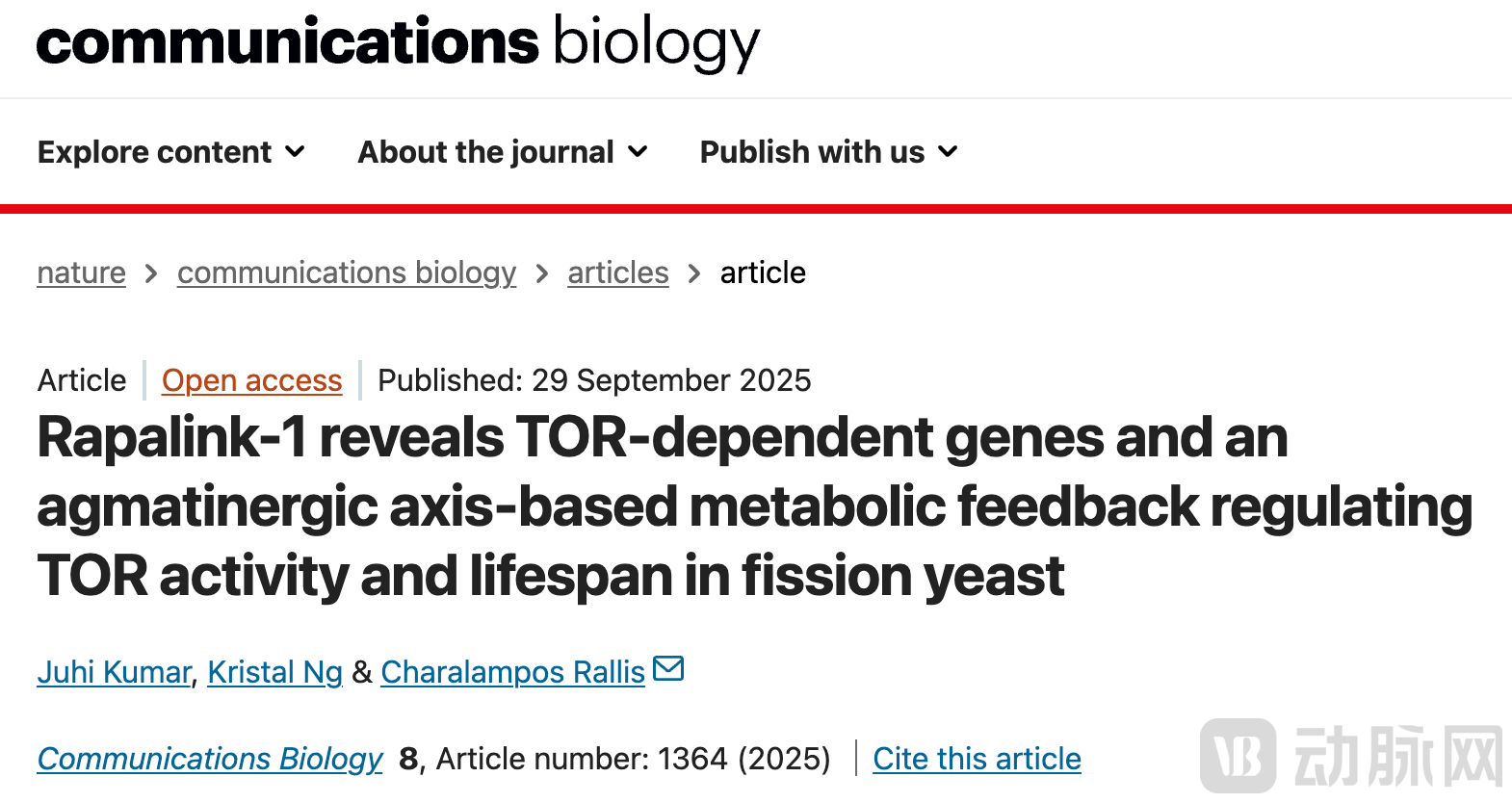The image size is (1512, 803).
Task: View author Kristal Ng's details
Action: click(x=274, y=672)
